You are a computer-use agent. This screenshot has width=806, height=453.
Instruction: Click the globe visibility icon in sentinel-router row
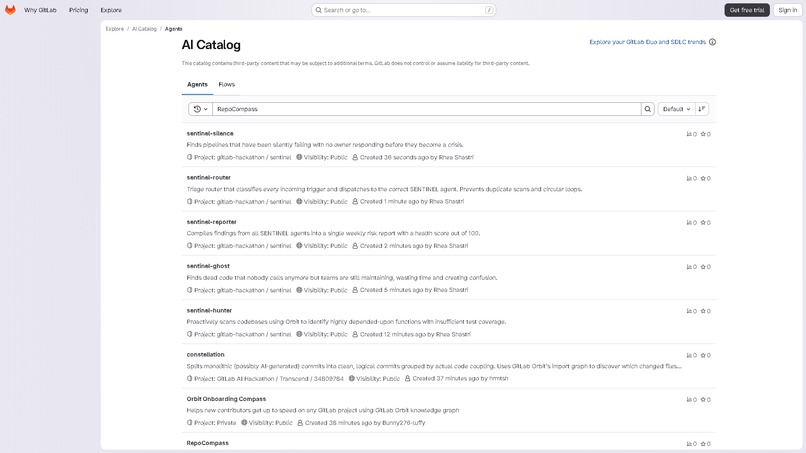(x=299, y=202)
